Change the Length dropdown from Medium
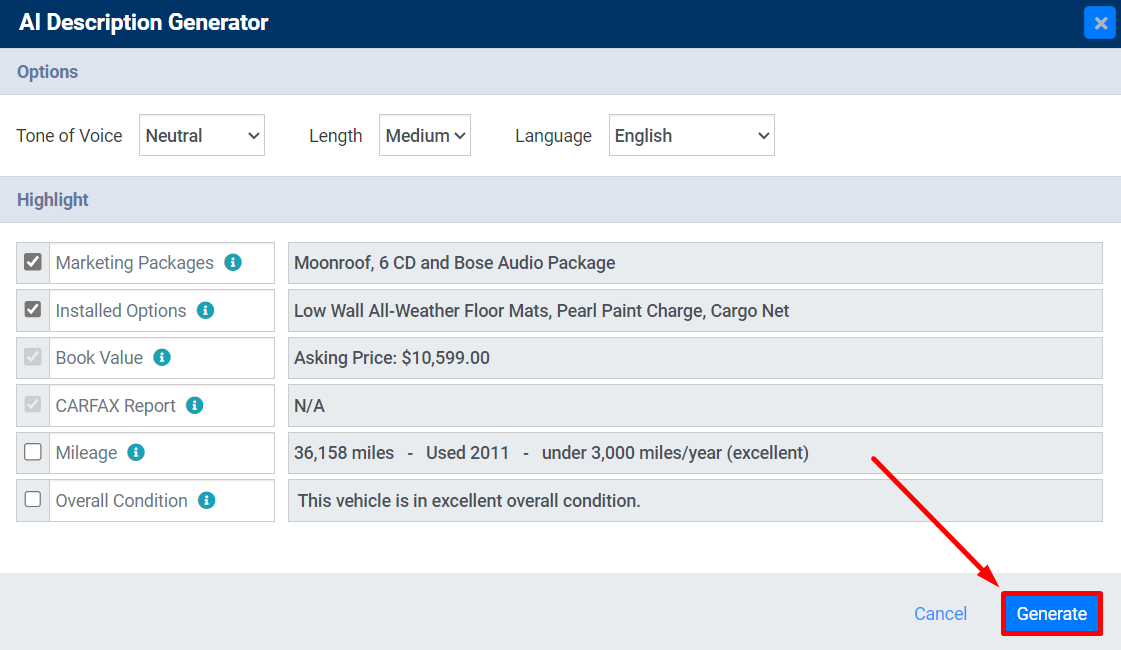 tap(424, 135)
